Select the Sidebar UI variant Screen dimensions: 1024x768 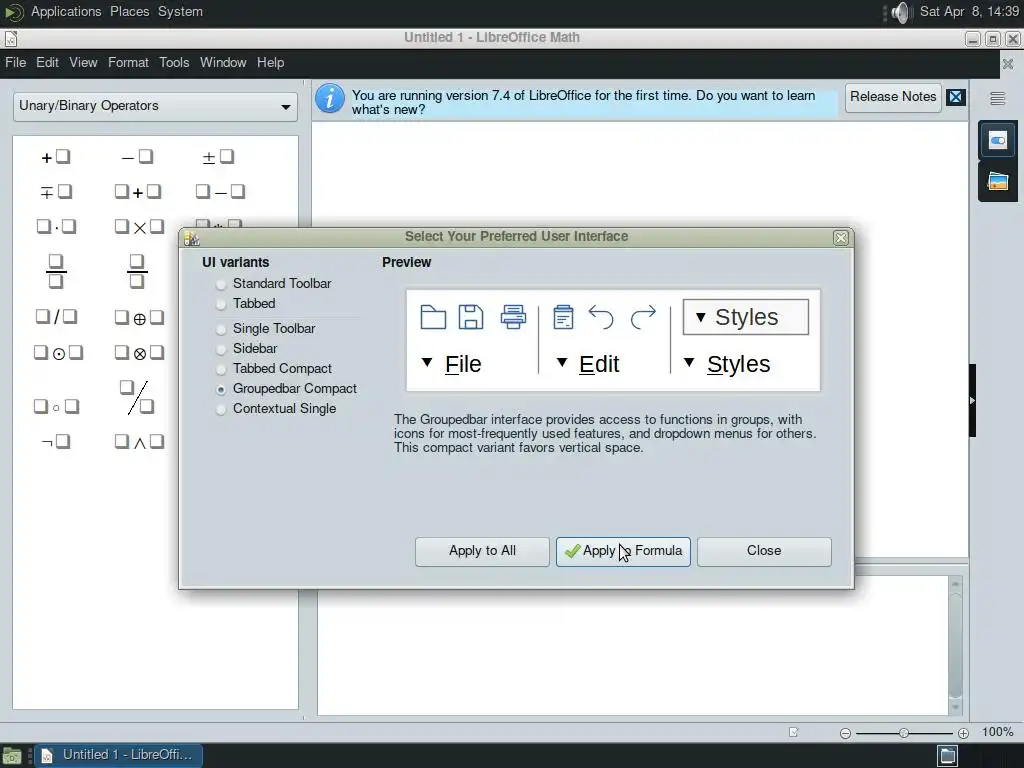point(247,349)
